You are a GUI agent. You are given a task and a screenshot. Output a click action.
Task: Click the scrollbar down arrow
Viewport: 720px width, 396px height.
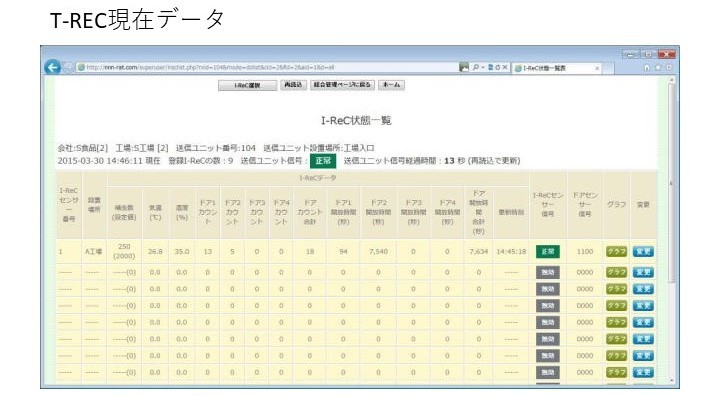pyautogui.click(x=672, y=380)
